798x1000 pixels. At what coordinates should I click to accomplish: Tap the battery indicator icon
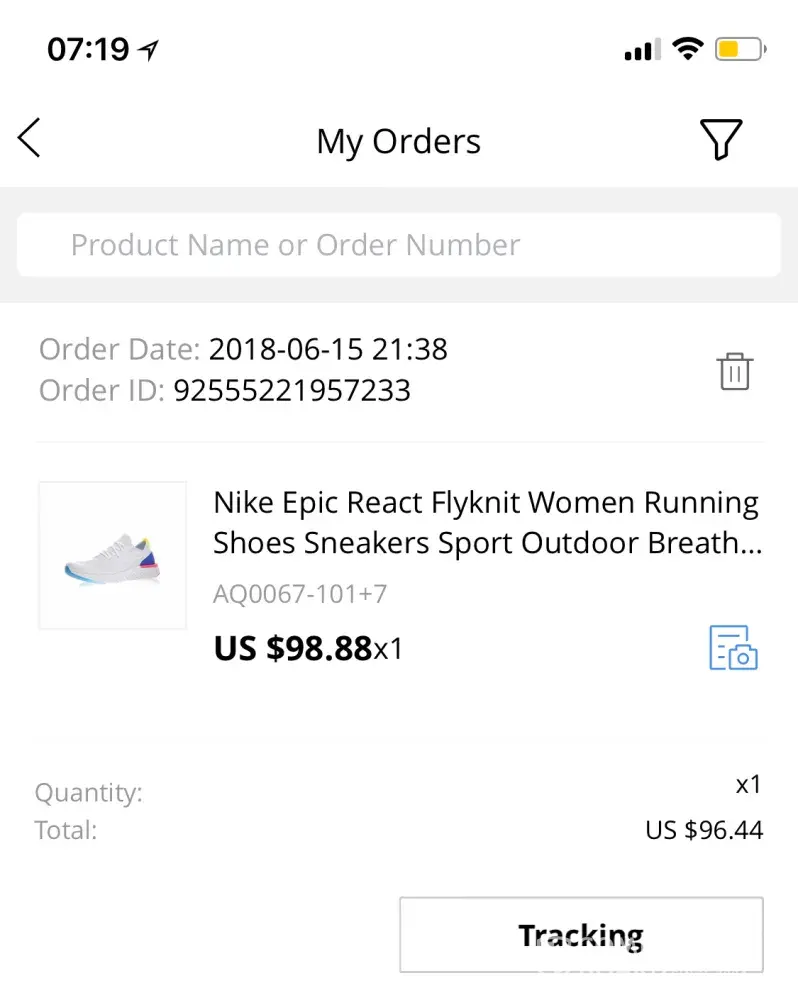pyautogui.click(x=740, y=49)
